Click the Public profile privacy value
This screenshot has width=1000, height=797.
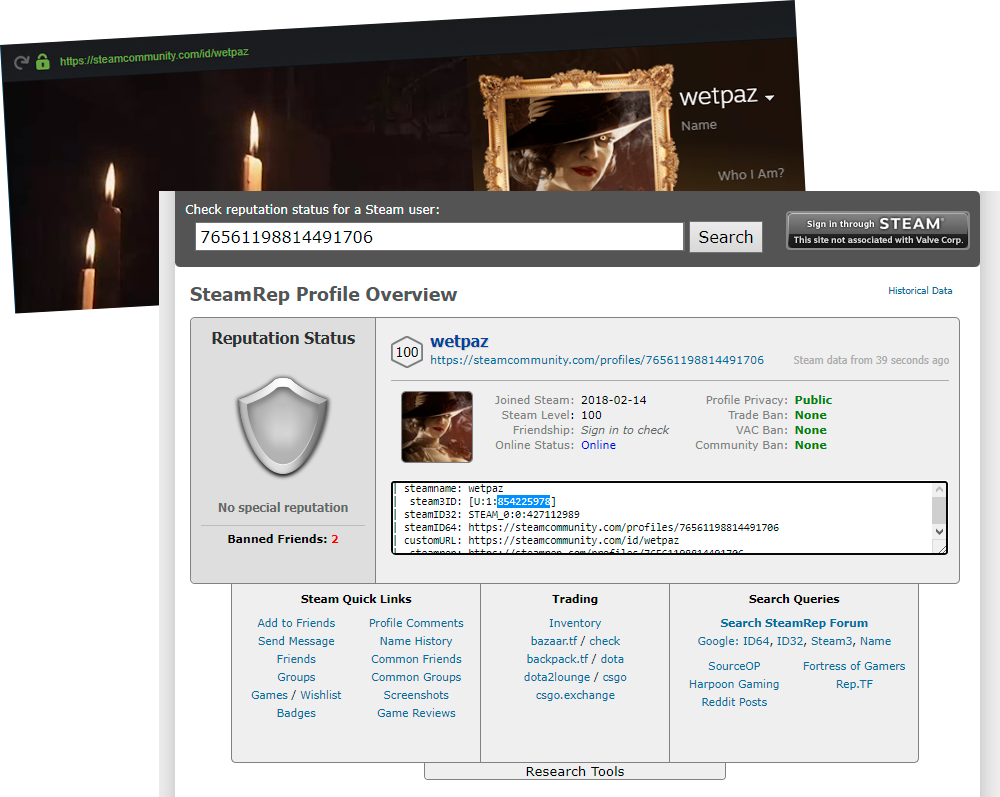813,400
